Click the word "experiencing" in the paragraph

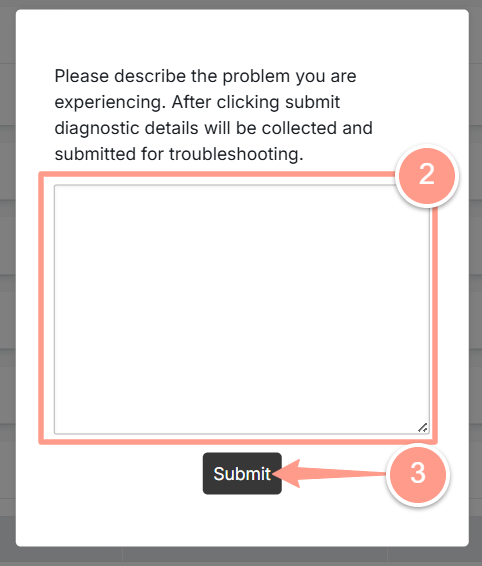click(x=109, y=102)
